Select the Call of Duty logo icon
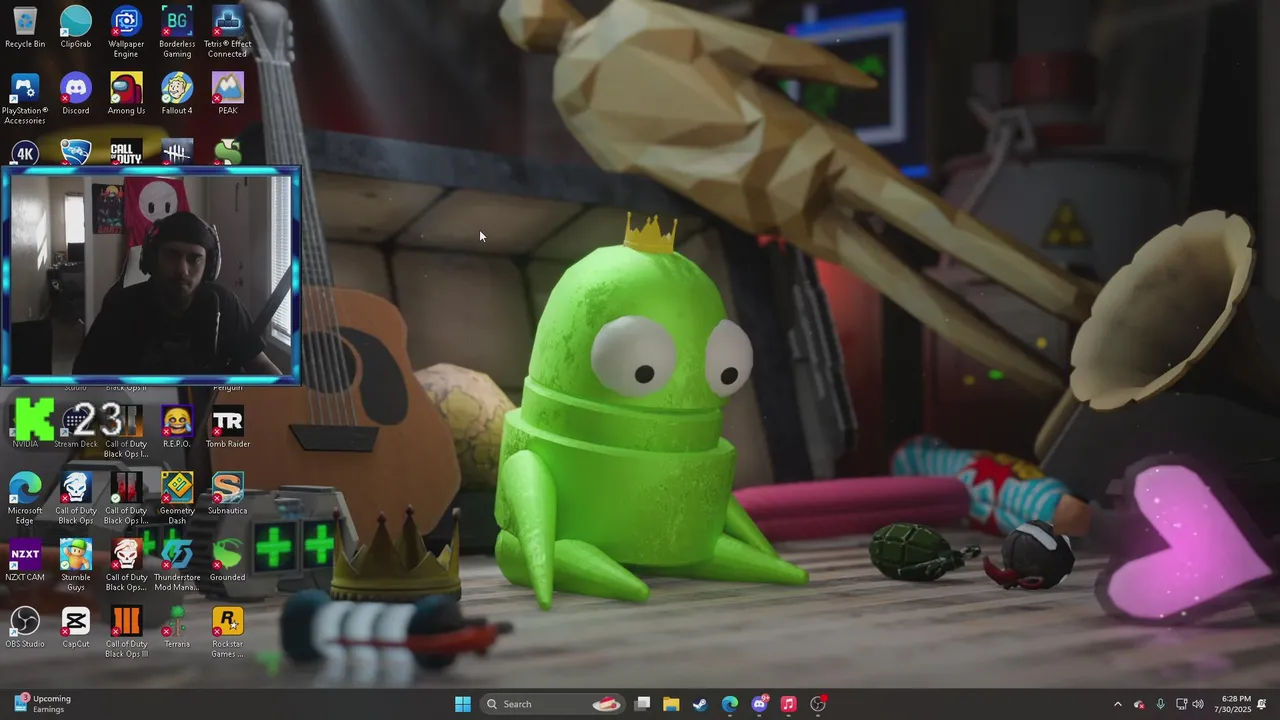Image resolution: width=1280 pixels, height=720 pixels. point(126,152)
